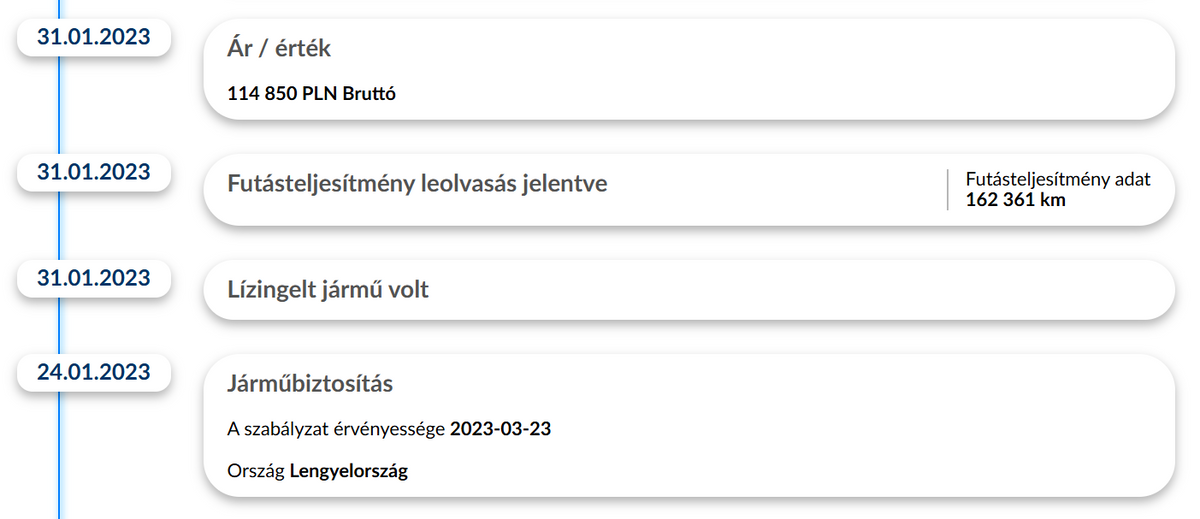1200x519 pixels.
Task: Click the A szabályzat érvényessége label
Action: point(336,430)
